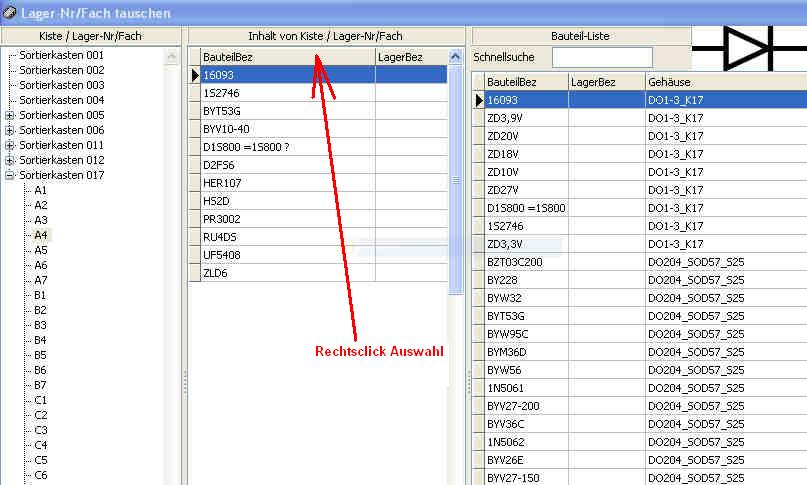The width and height of the screenshot is (807, 485).
Task: Click the tree panel scrollbar up arrow
Action: [x=172, y=57]
